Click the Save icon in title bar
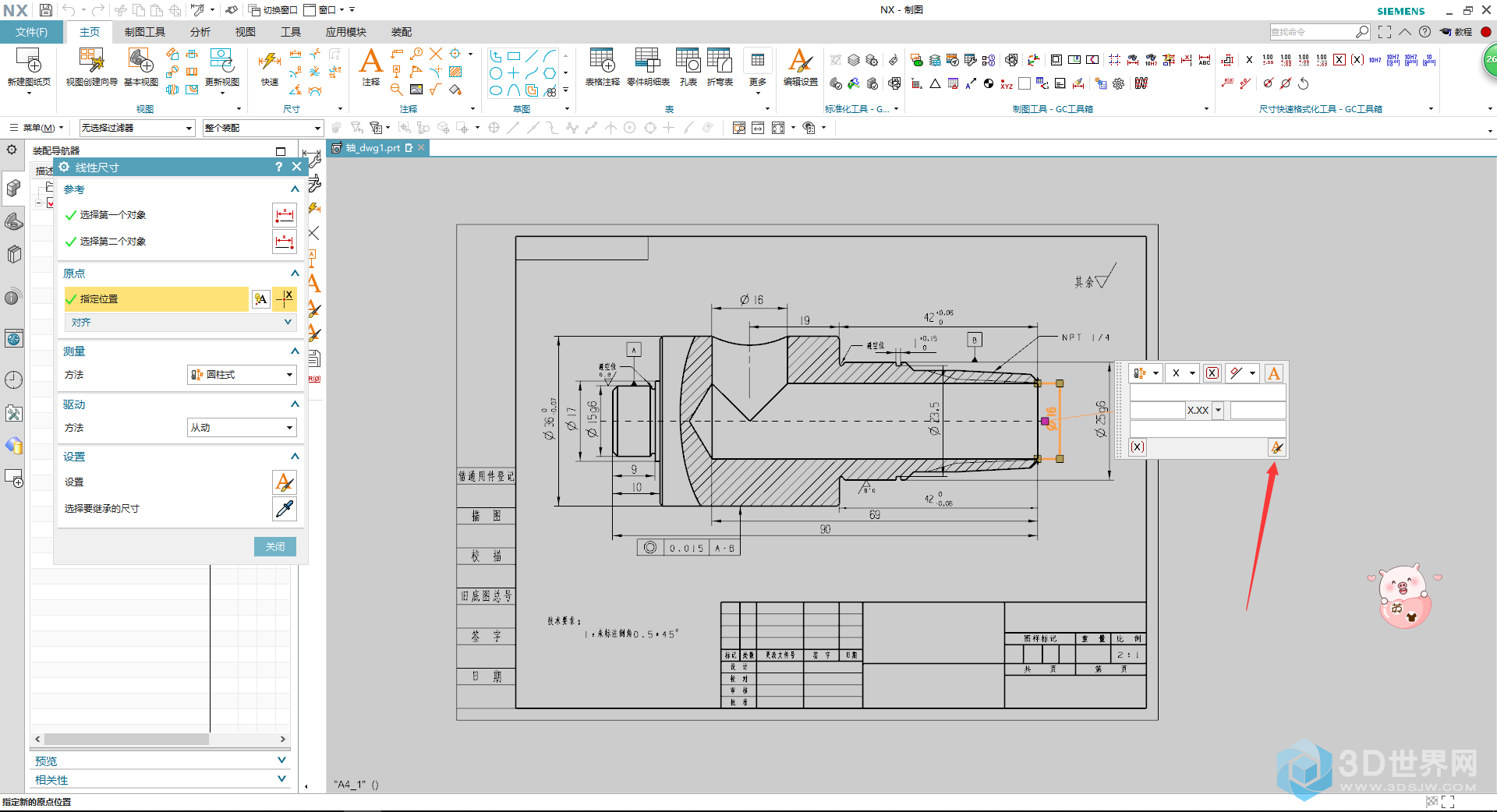This screenshot has height=812, width=1497. 46,10
